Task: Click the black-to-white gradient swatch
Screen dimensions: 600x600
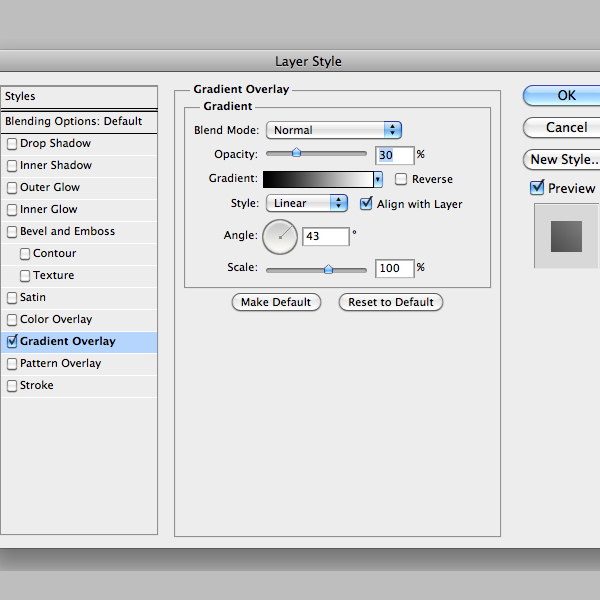Action: coord(318,179)
